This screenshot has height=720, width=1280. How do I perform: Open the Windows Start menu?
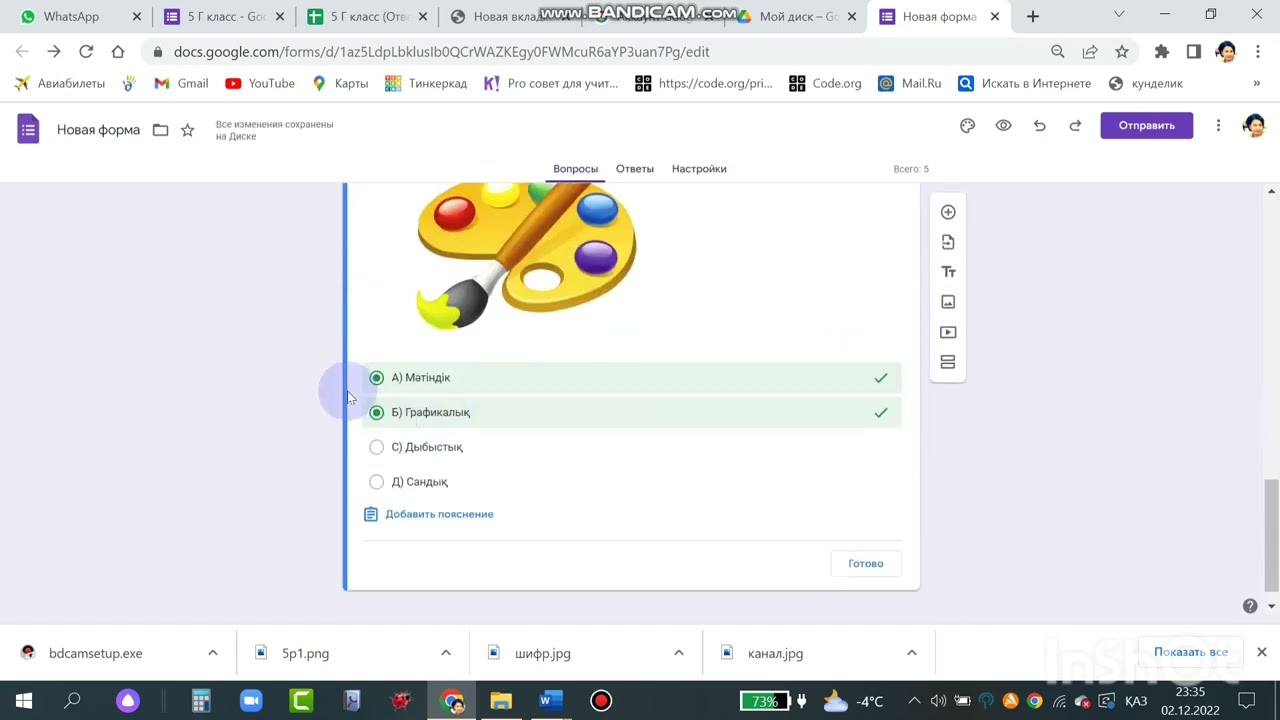pyautogui.click(x=24, y=701)
